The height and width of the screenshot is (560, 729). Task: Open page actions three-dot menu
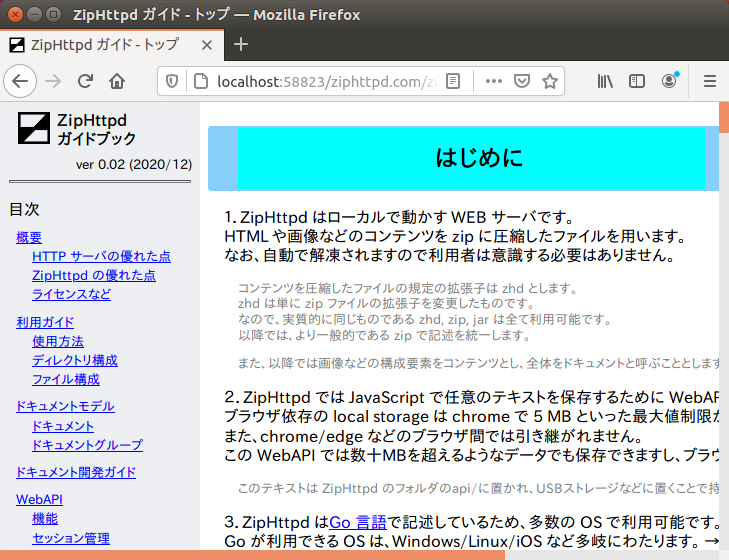493,81
